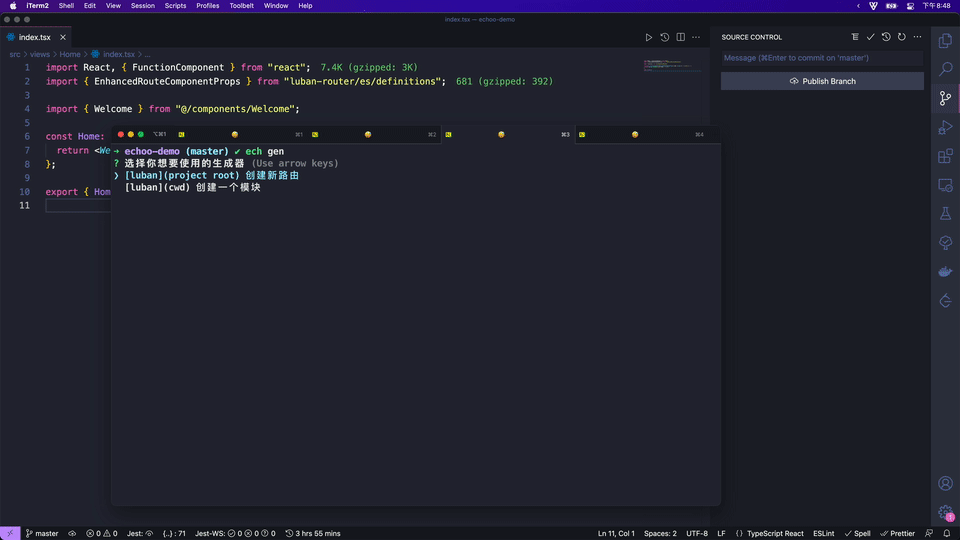Toggle source control view as tree
The height and width of the screenshot is (540, 960).
pos(855,37)
